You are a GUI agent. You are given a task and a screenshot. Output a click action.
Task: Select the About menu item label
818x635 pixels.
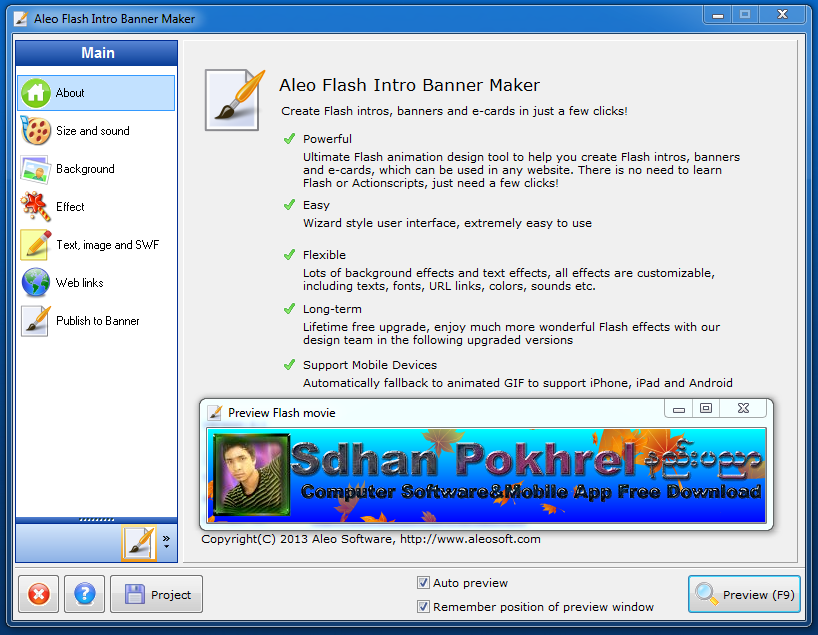coord(70,93)
